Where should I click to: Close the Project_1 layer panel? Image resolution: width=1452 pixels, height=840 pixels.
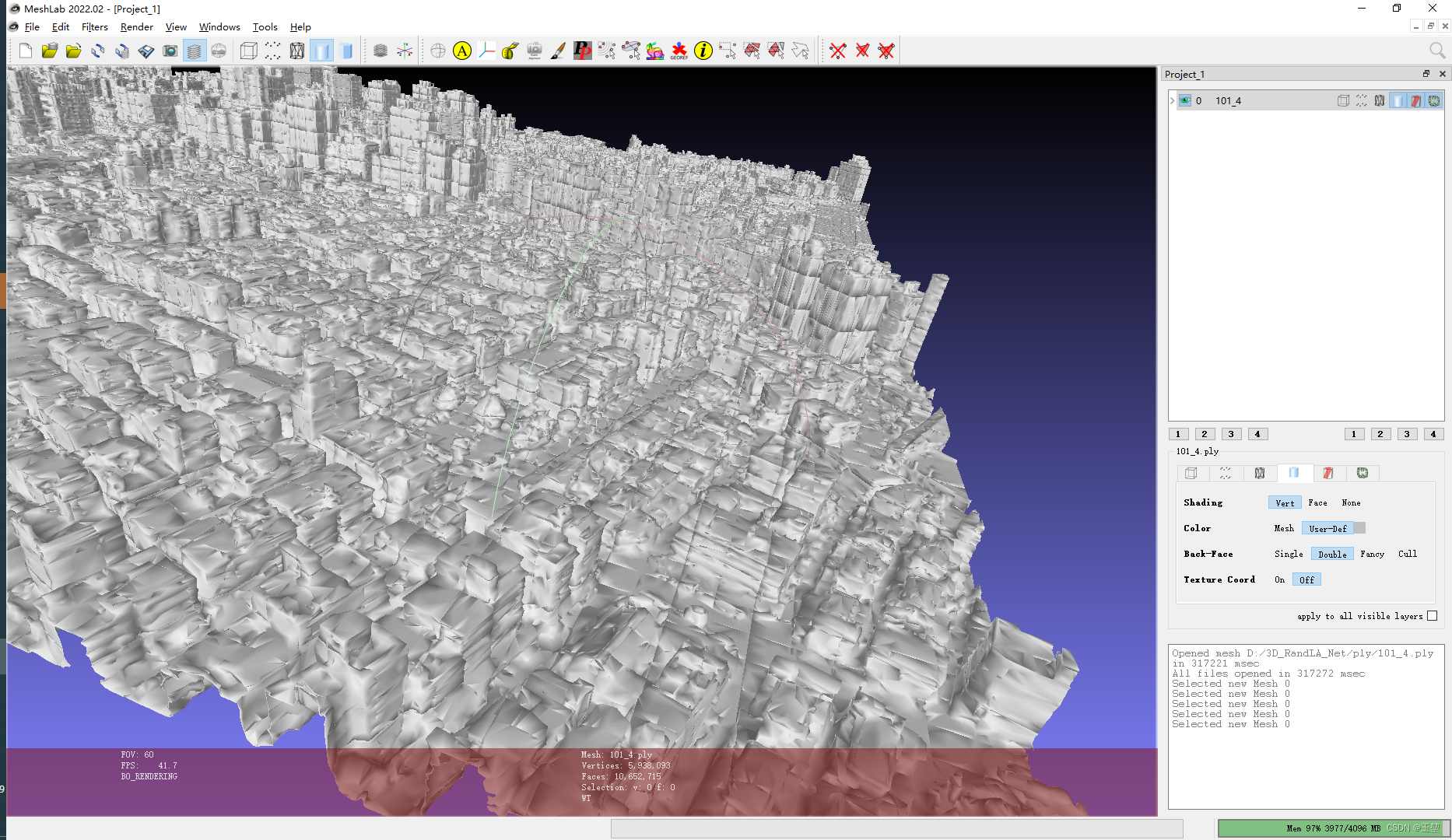[1442, 74]
